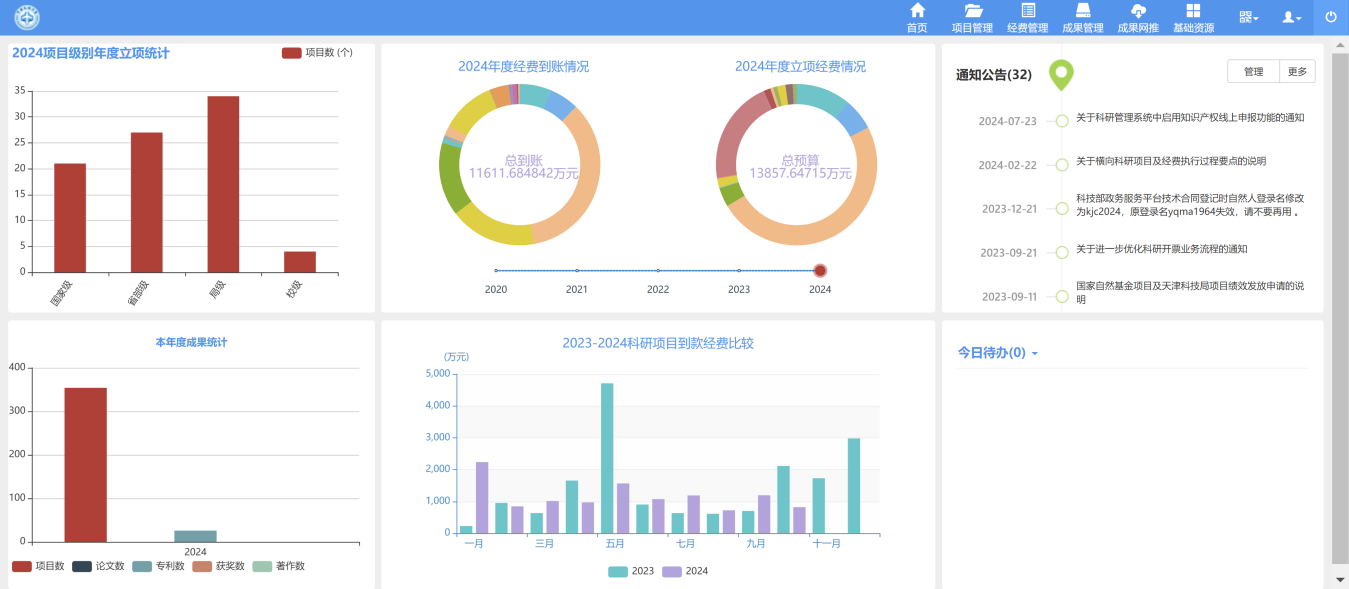The height and width of the screenshot is (589, 1349).
Task: Open the 成果管理 module icon
Action: (x=1082, y=11)
